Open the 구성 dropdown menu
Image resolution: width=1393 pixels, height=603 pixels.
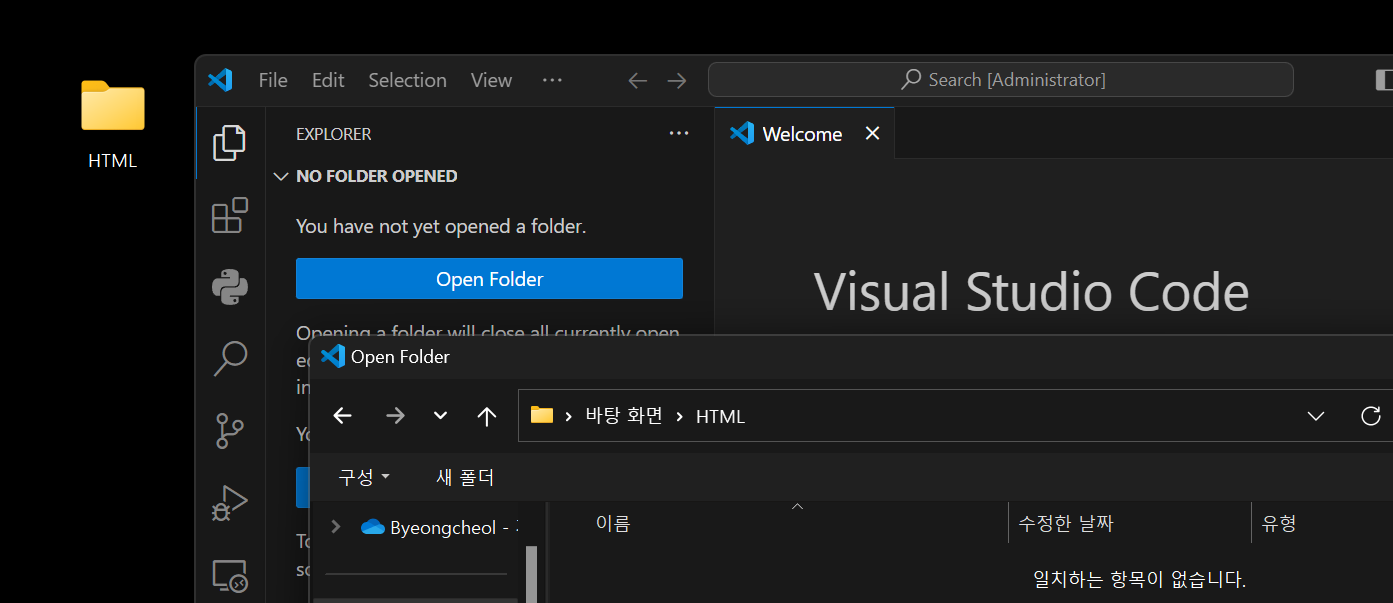click(364, 477)
